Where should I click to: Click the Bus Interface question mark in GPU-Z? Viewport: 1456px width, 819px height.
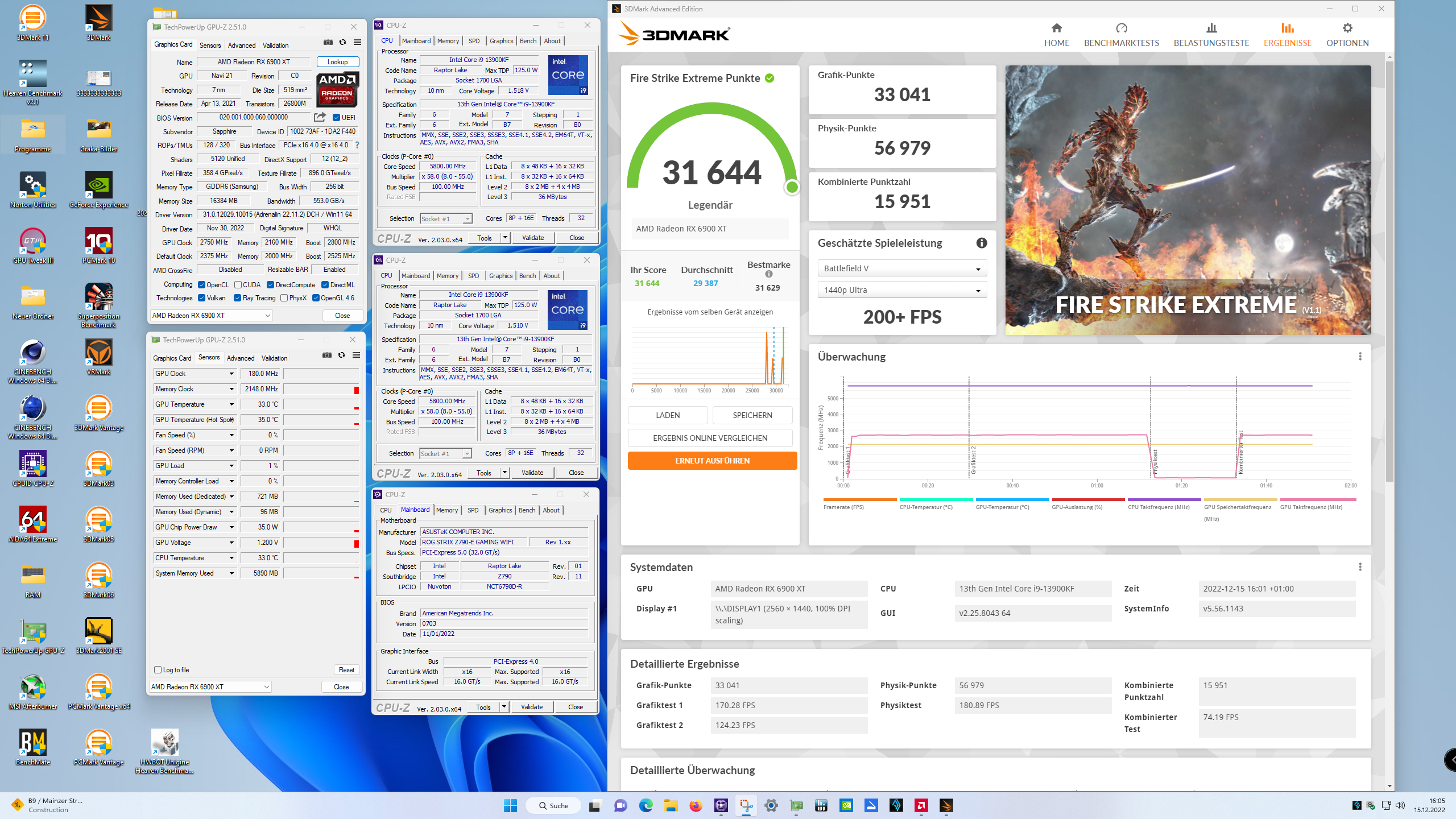coord(357,145)
